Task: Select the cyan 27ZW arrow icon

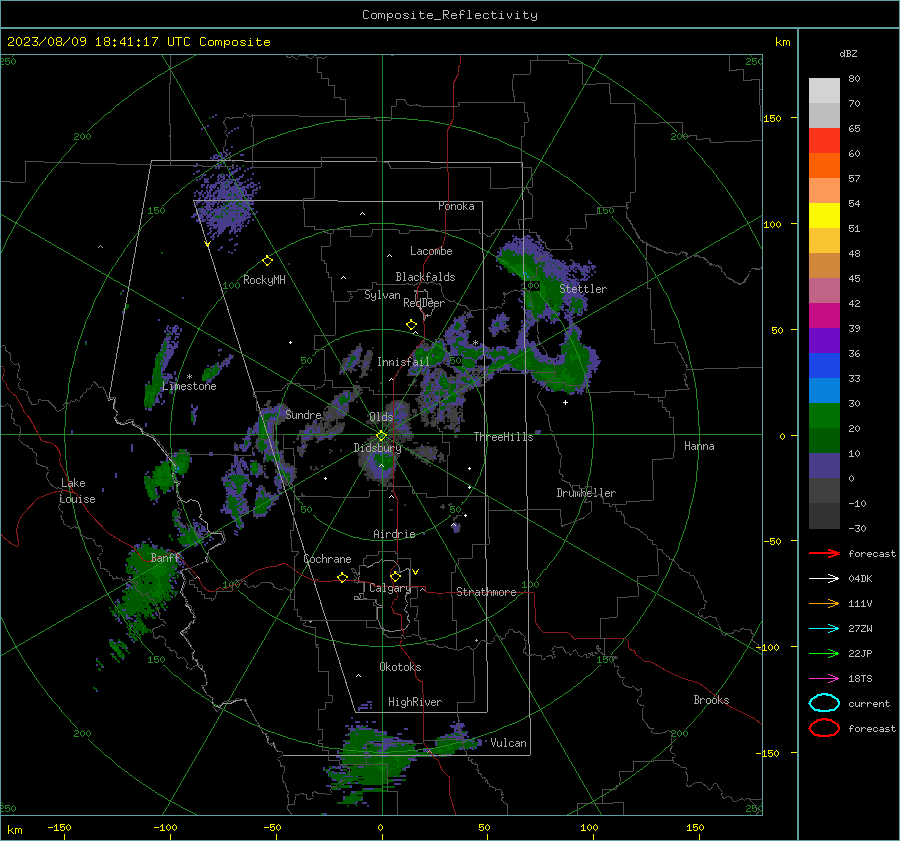Action: click(x=824, y=629)
